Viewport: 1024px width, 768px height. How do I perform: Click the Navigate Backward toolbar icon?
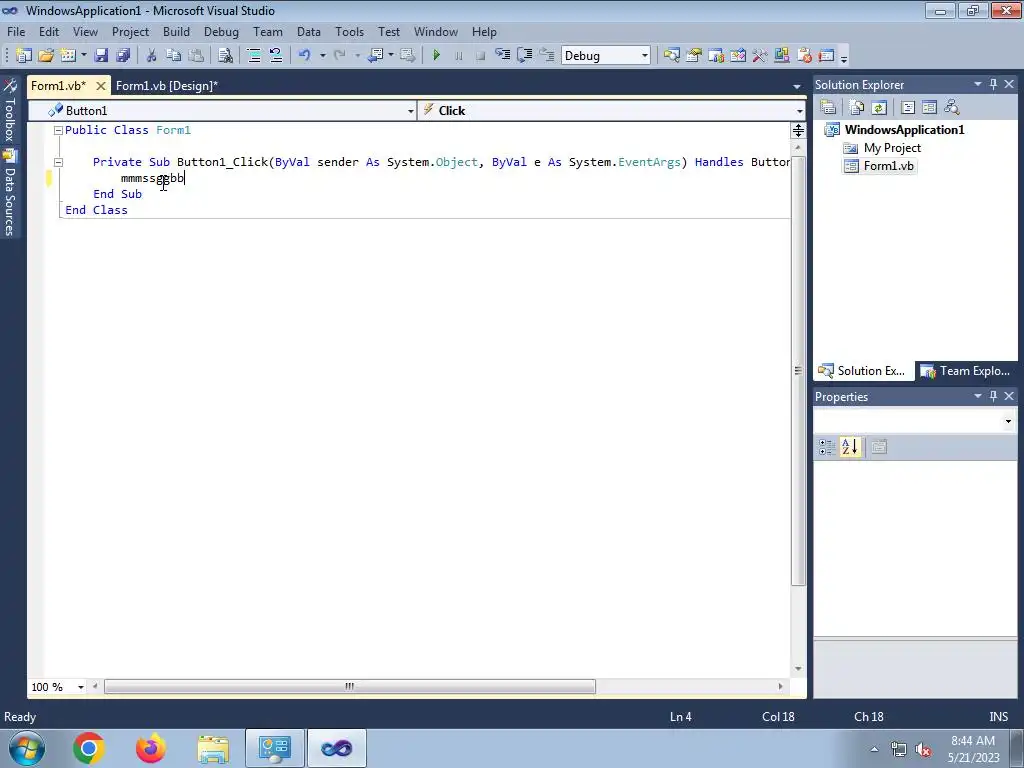(x=375, y=56)
